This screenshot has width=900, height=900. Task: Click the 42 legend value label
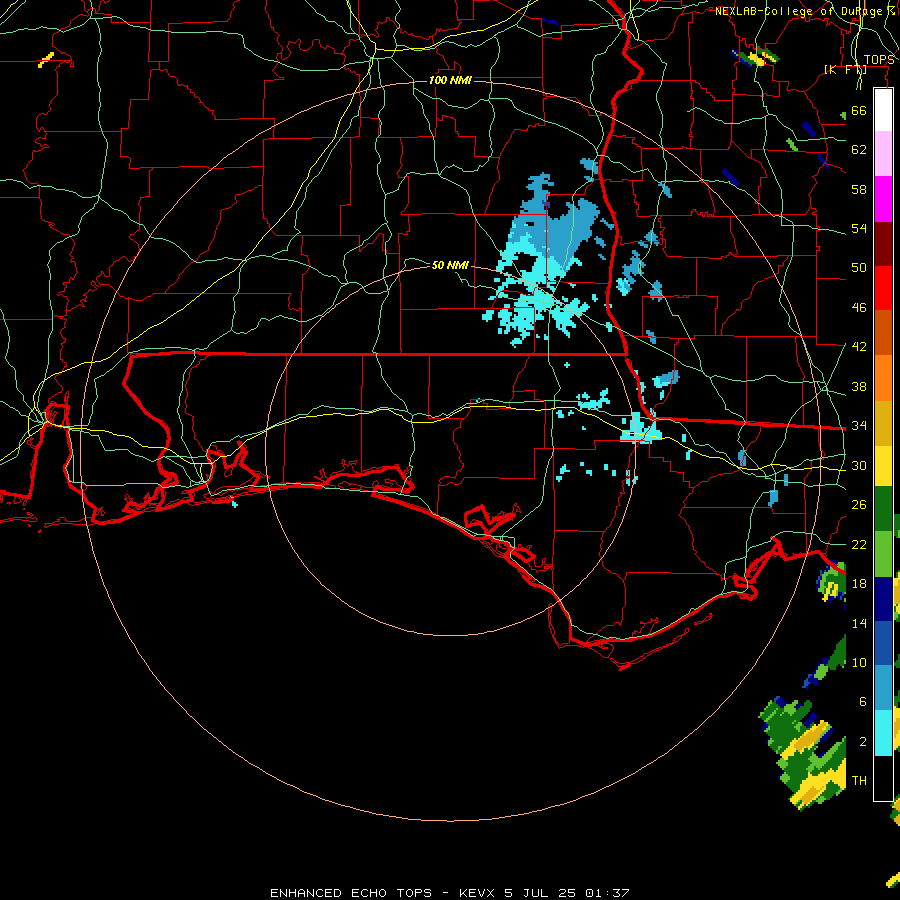(859, 347)
